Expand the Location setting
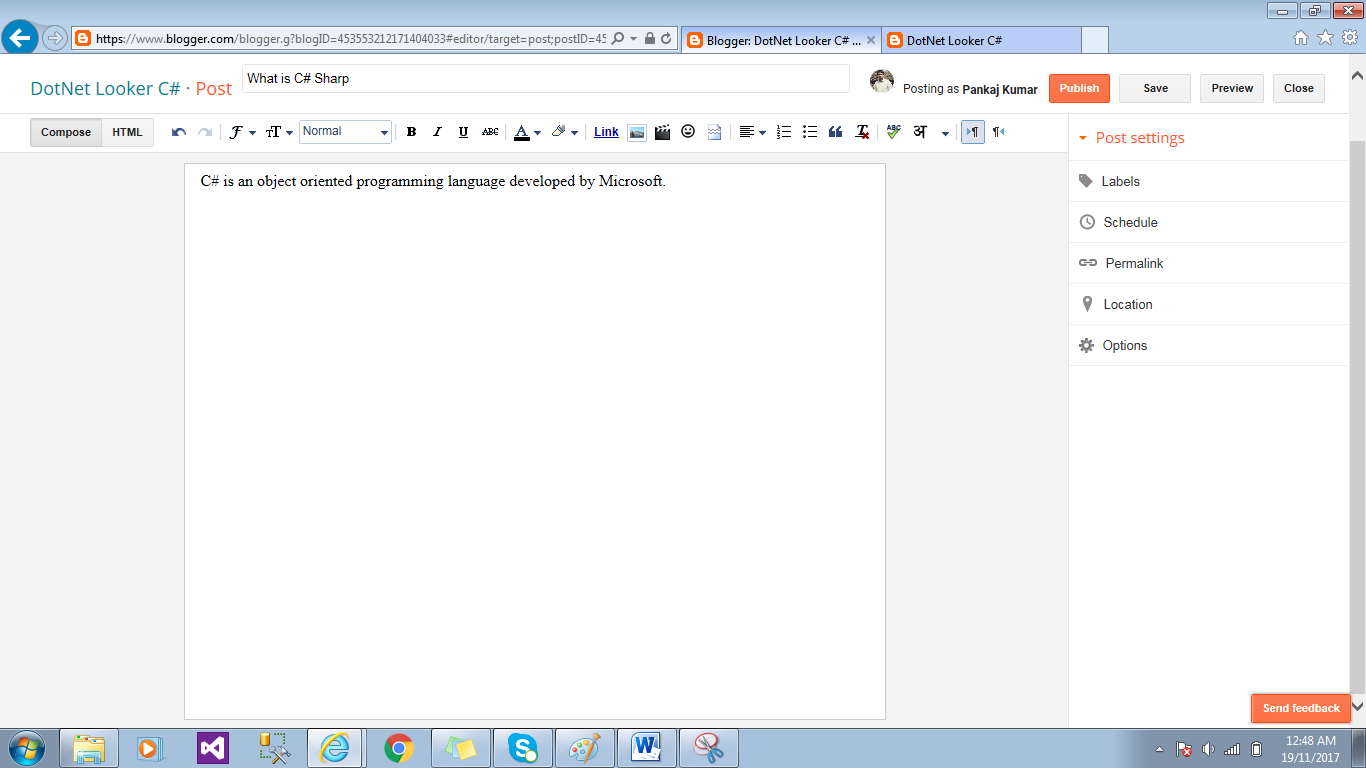1366x768 pixels. (1209, 304)
